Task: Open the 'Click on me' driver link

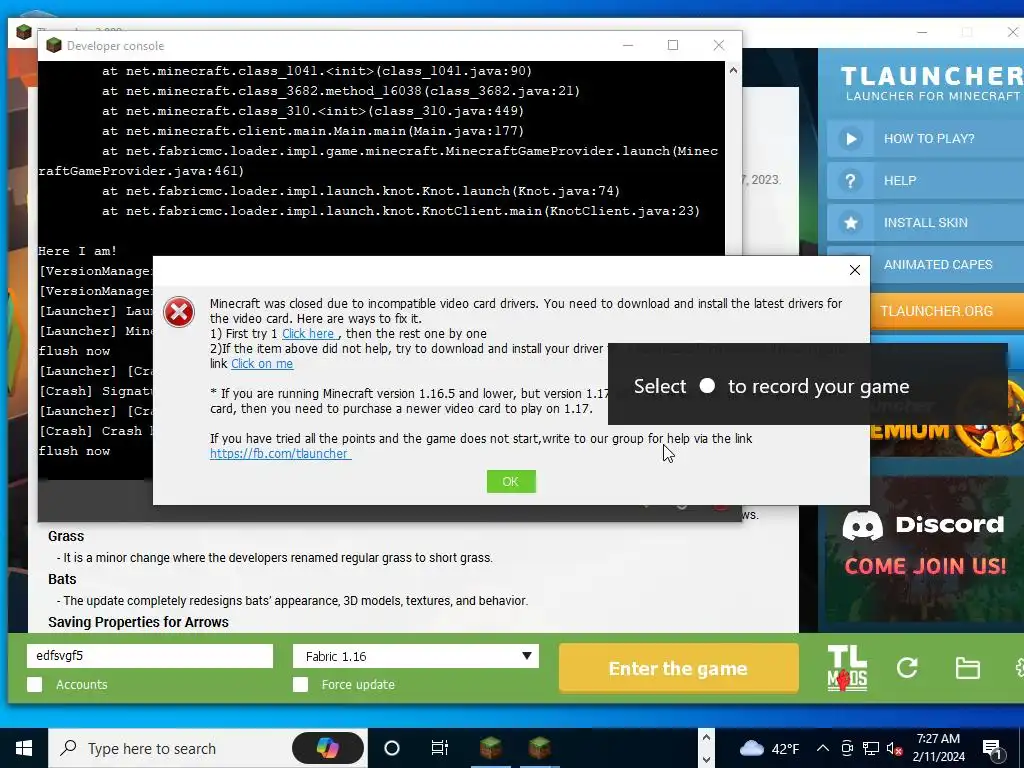Action: click(262, 364)
